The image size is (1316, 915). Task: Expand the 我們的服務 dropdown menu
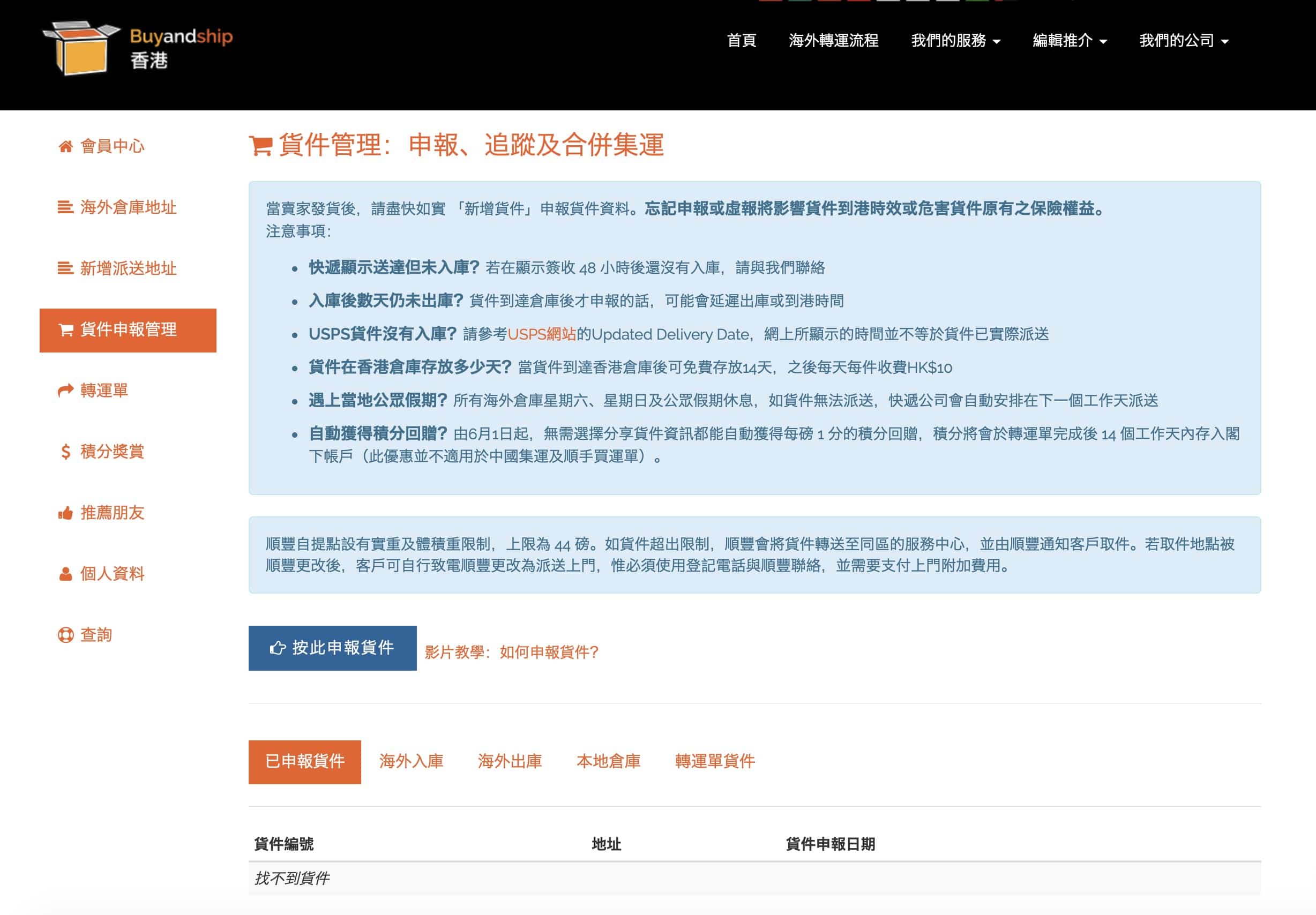[x=955, y=41]
